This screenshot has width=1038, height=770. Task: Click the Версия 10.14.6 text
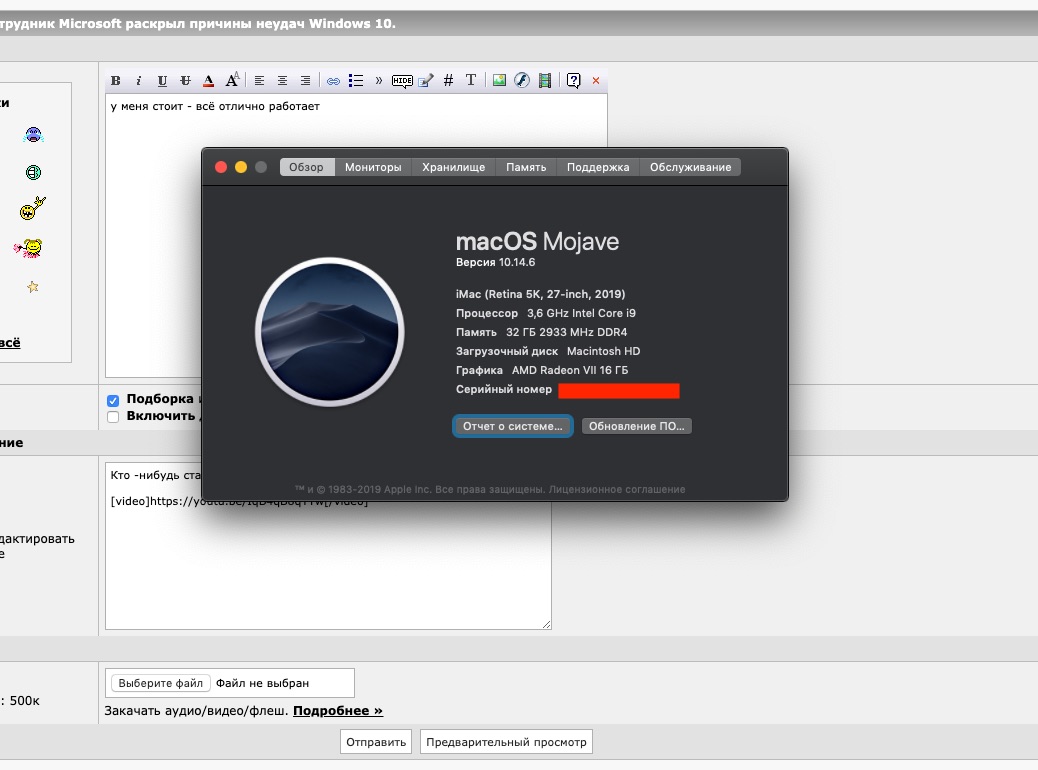tap(495, 262)
